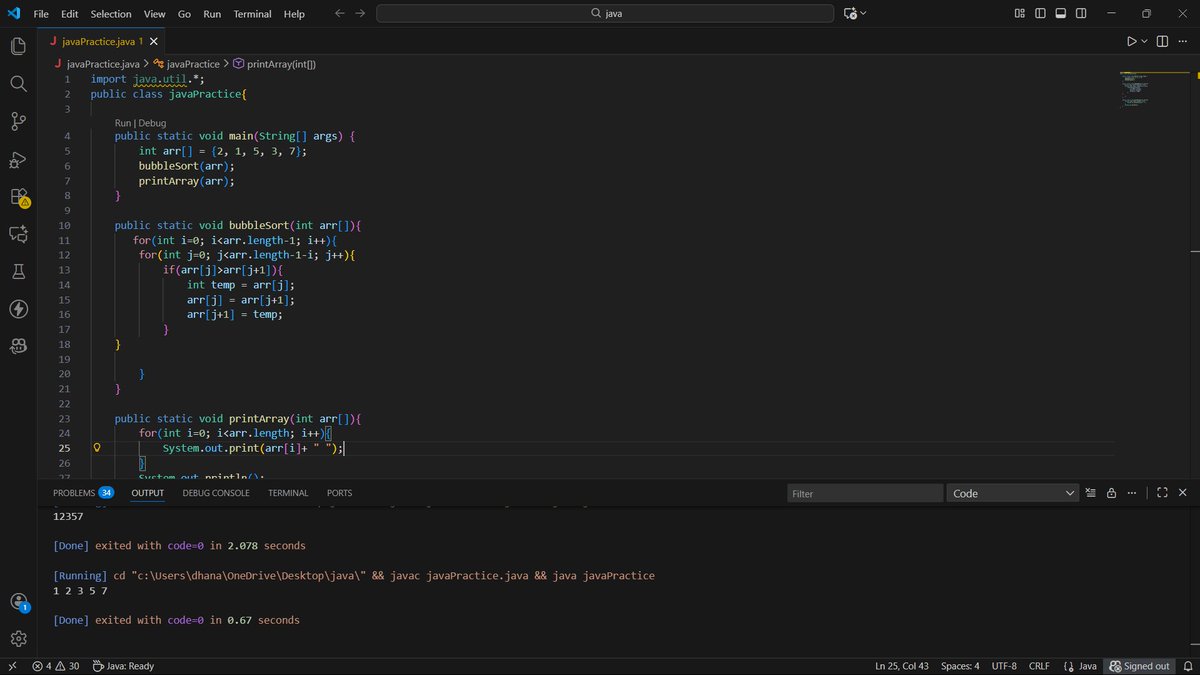Open the Code output channel dropdown
The height and width of the screenshot is (675, 1200).
point(1013,493)
